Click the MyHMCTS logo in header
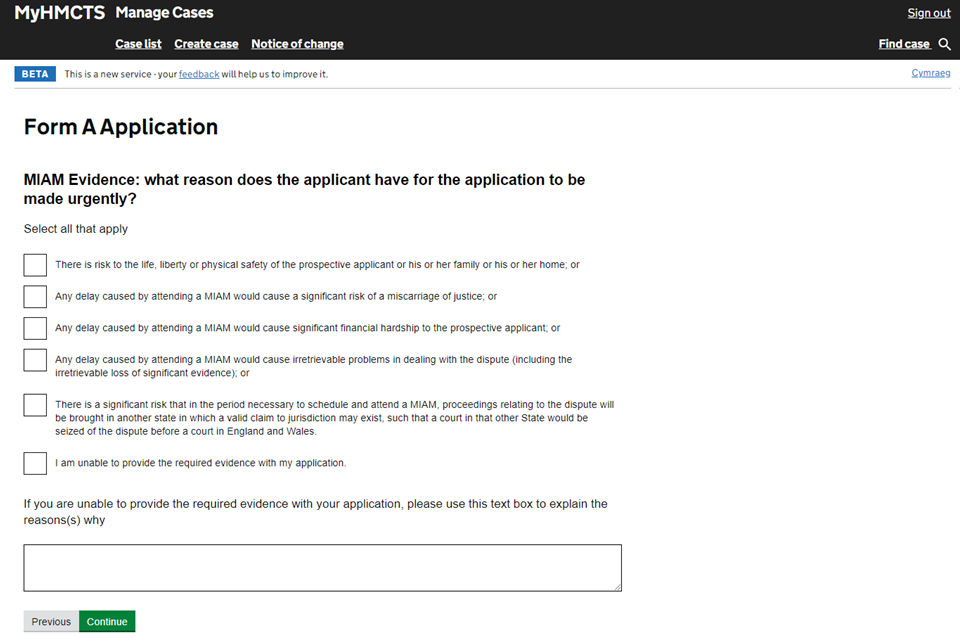 [x=60, y=13]
